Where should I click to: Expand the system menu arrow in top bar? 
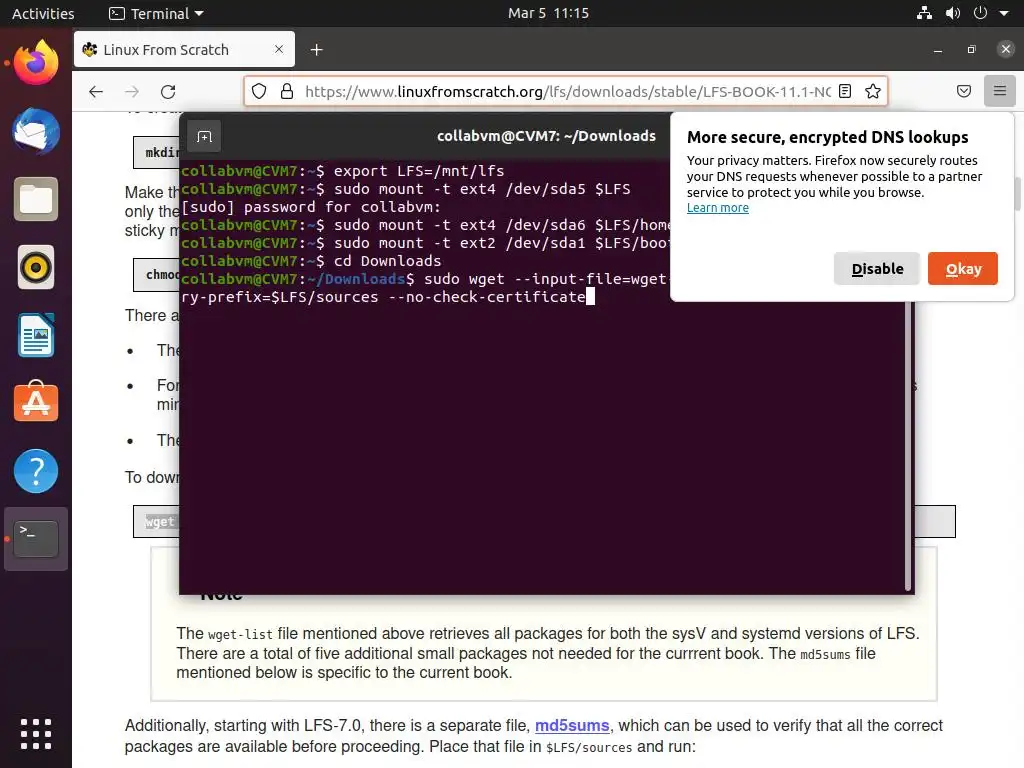point(1004,13)
